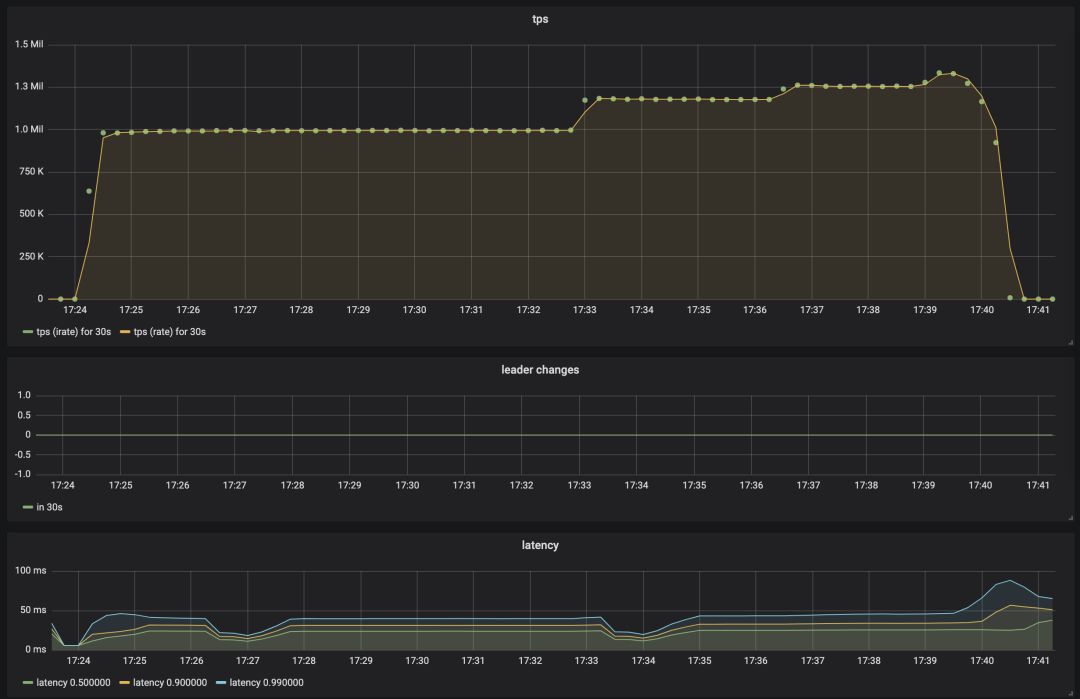Screen dimensions: 1080x699
Task: Toggle the tps (irate) for 30s series
Action: point(73,331)
